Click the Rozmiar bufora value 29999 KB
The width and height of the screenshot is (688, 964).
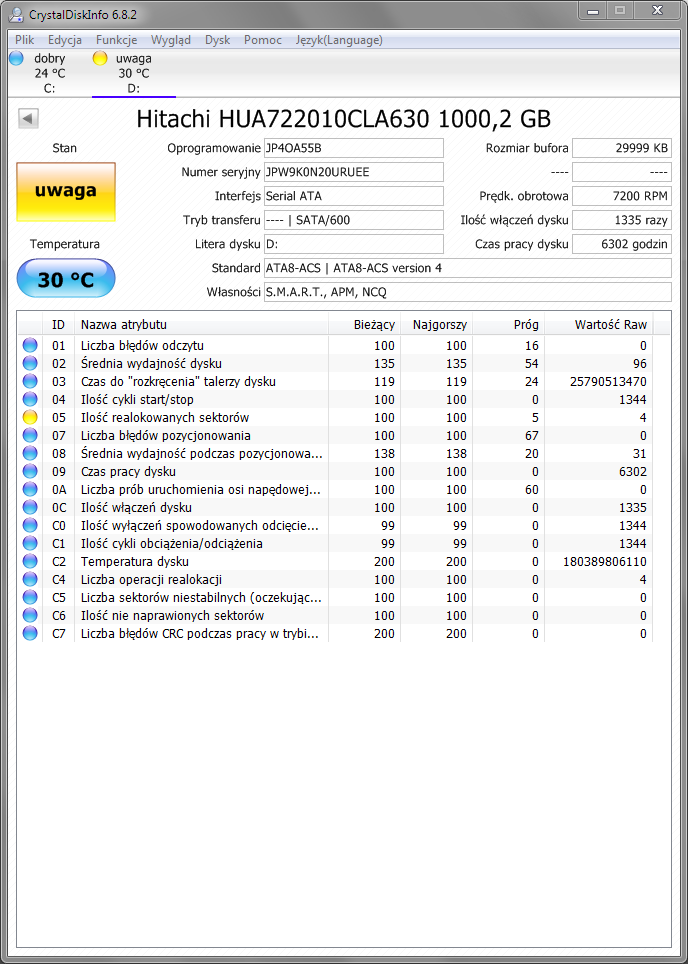pos(622,148)
